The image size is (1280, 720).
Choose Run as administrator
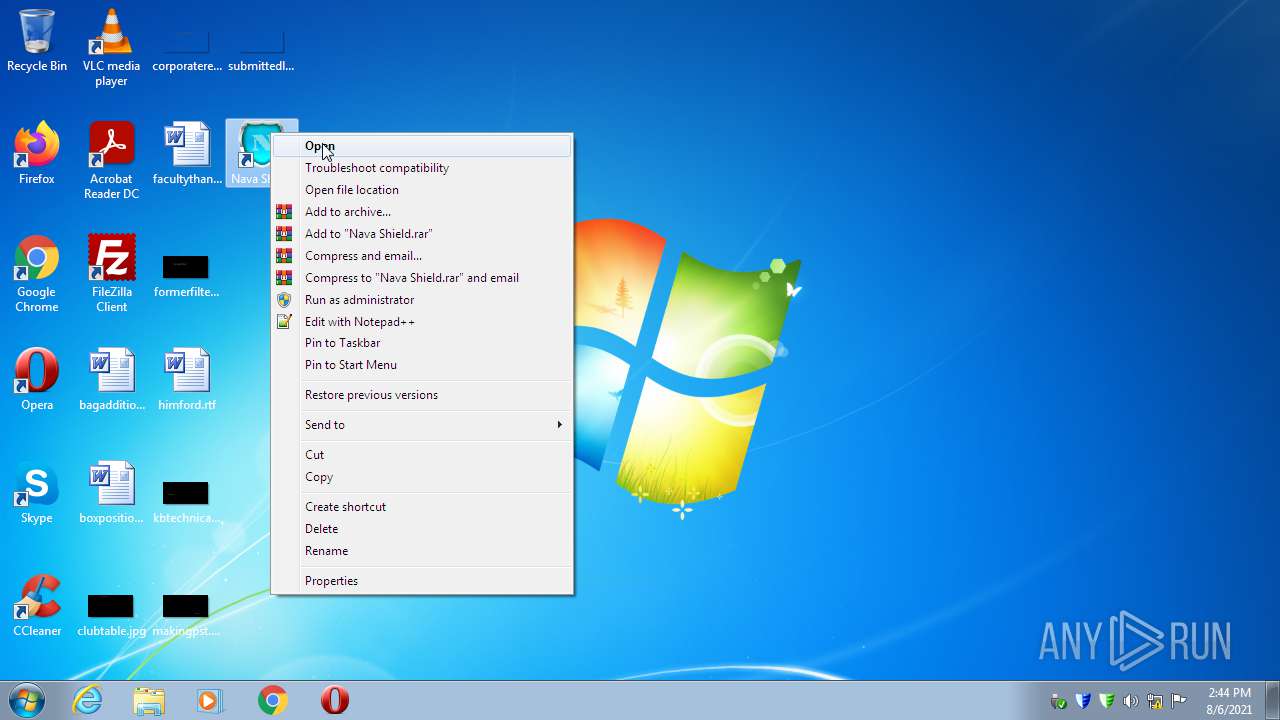[422, 300]
